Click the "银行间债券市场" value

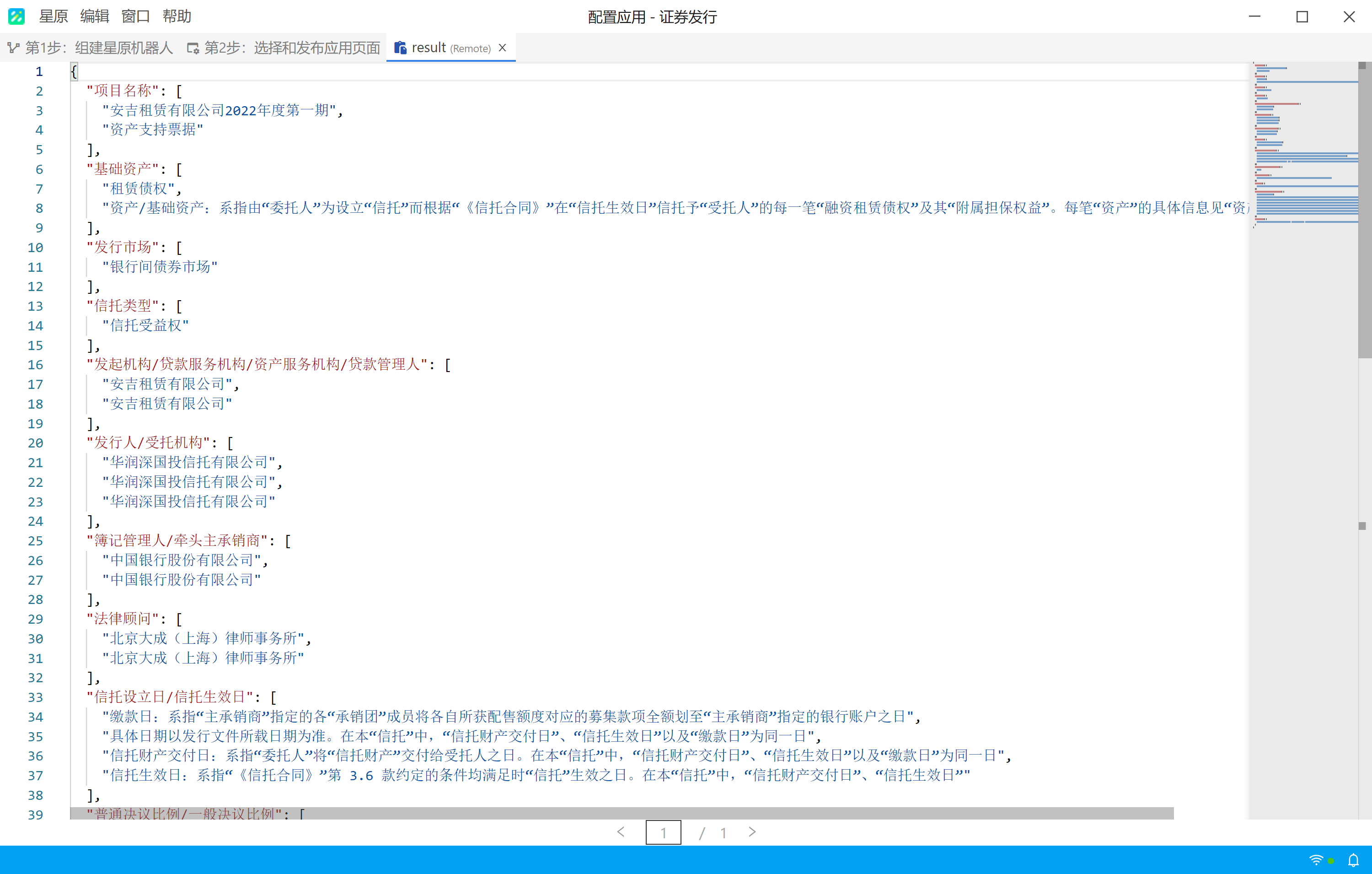pyautogui.click(x=160, y=266)
